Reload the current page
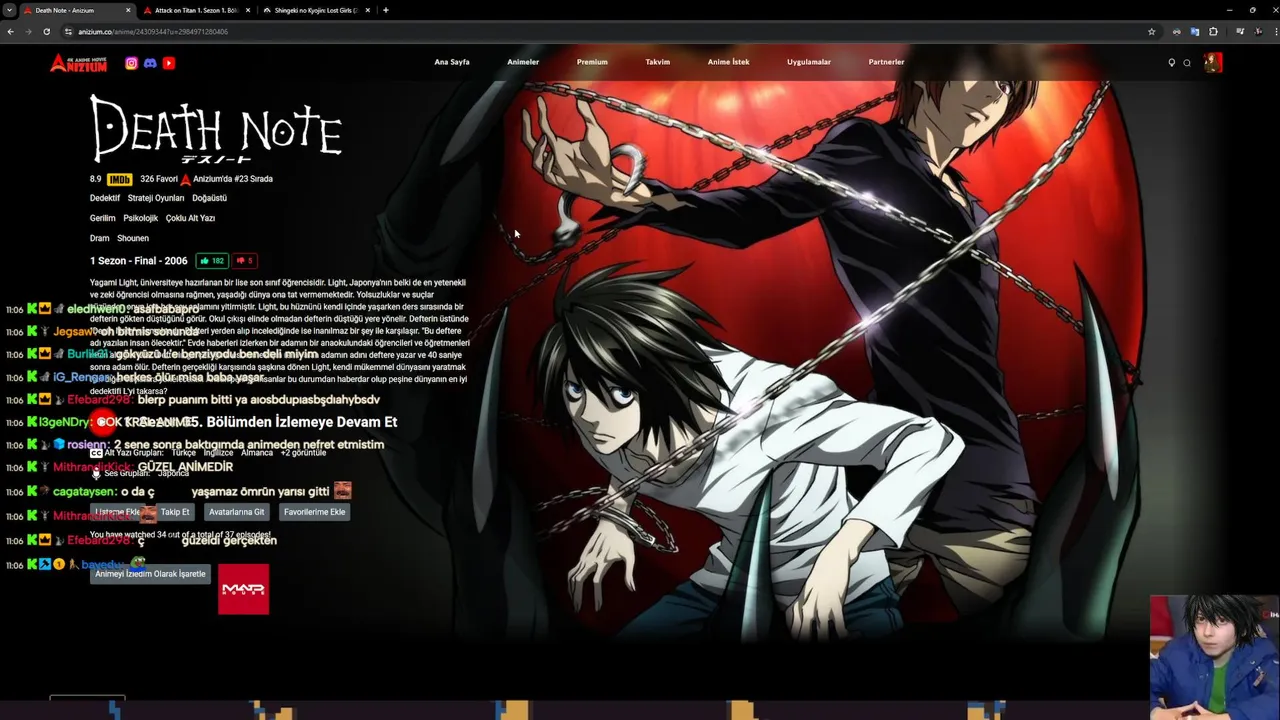The height and width of the screenshot is (720, 1280). (46, 32)
